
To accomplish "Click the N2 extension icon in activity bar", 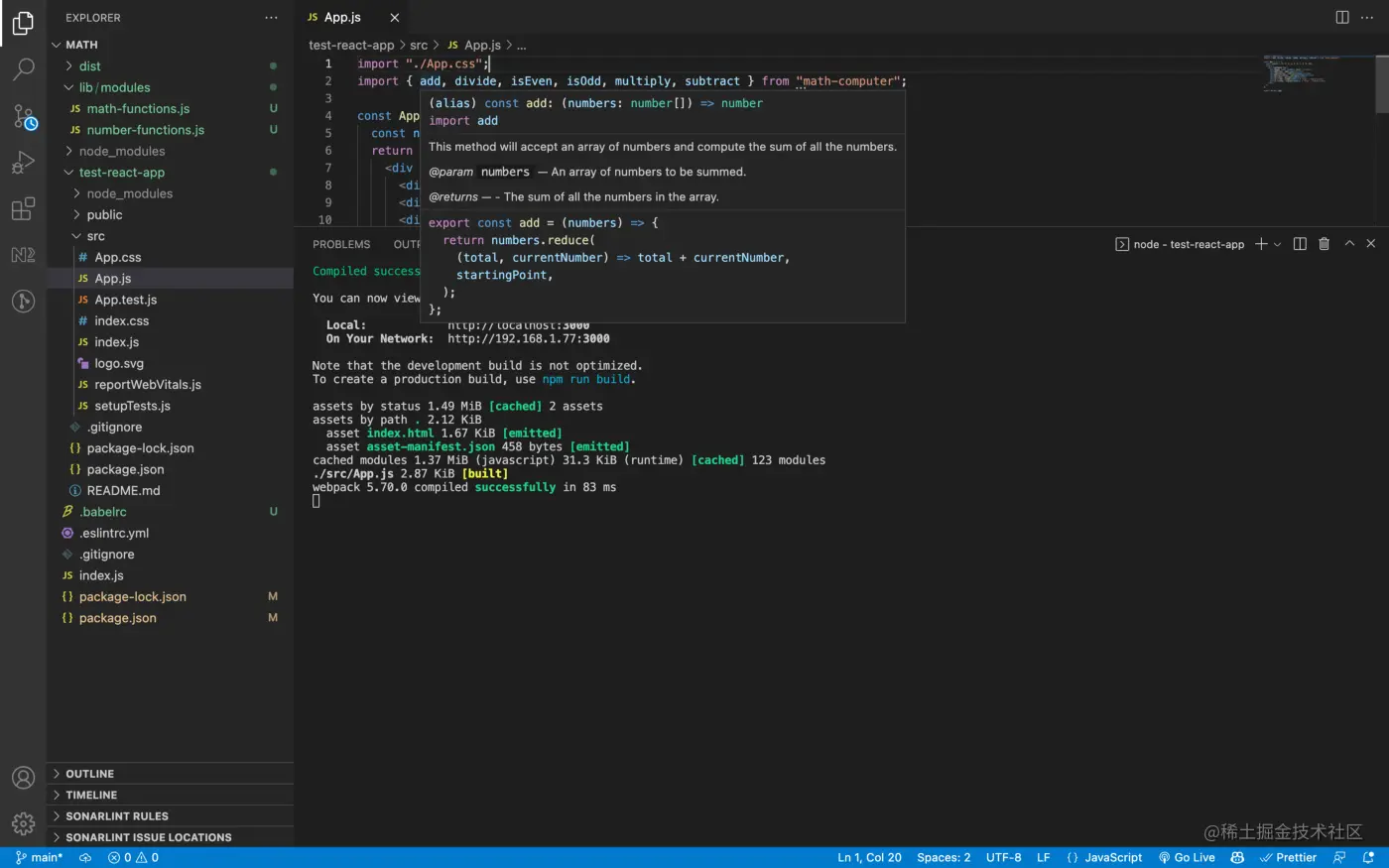I will point(23,255).
